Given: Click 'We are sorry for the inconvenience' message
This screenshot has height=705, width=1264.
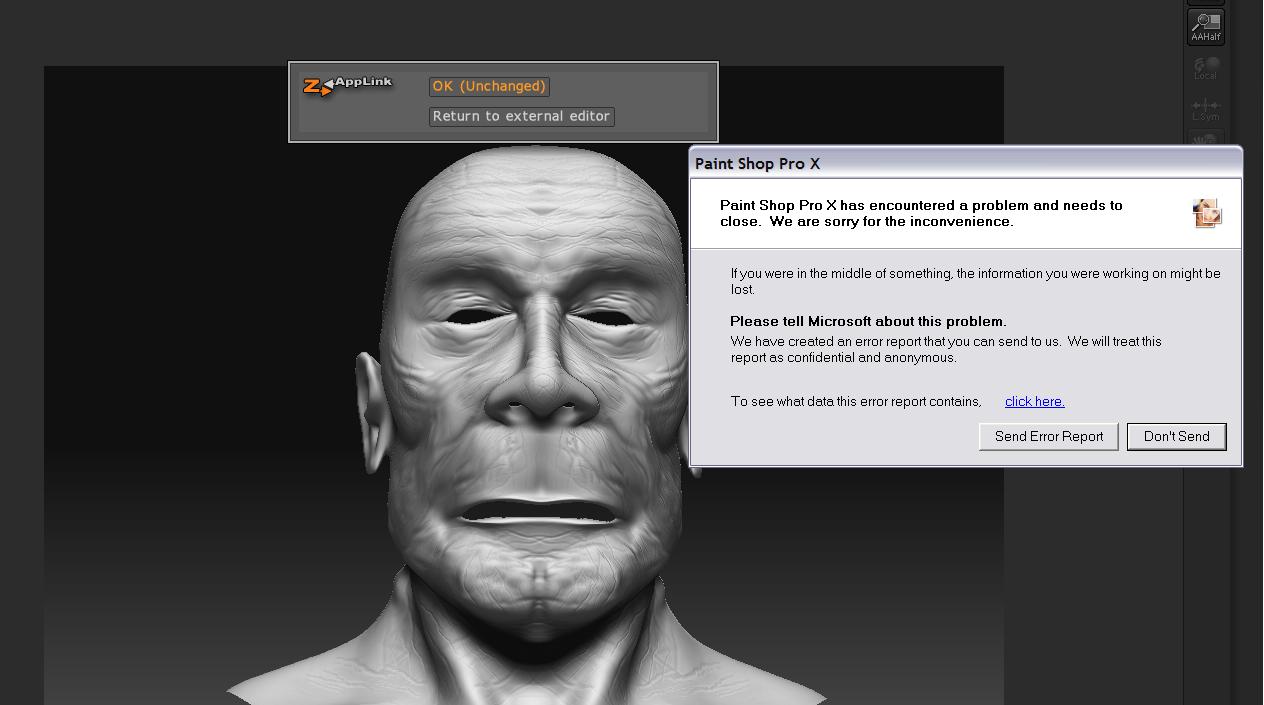Looking at the screenshot, I should 892,222.
